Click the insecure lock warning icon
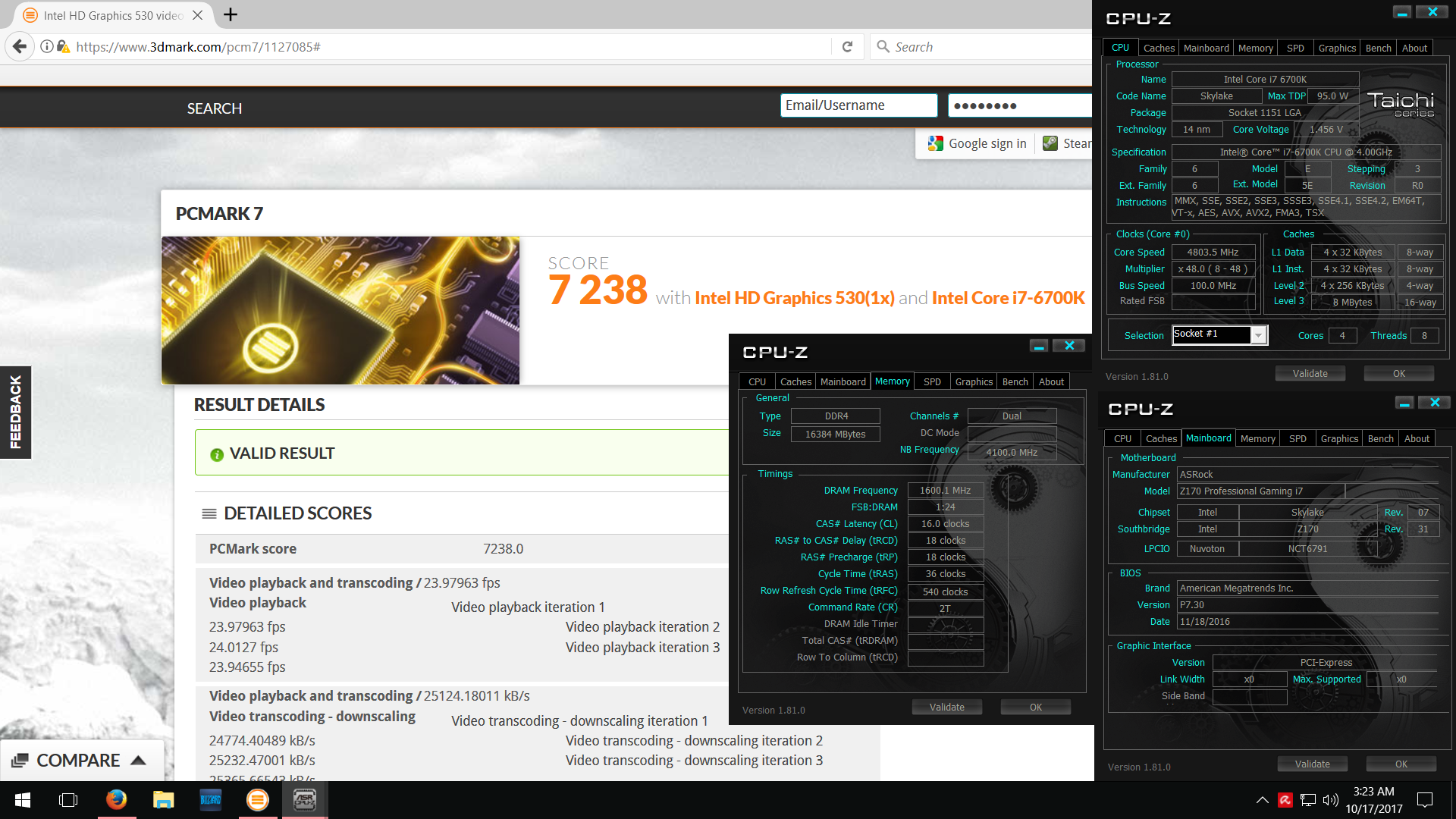This screenshot has height=819, width=1456. pos(64,47)
